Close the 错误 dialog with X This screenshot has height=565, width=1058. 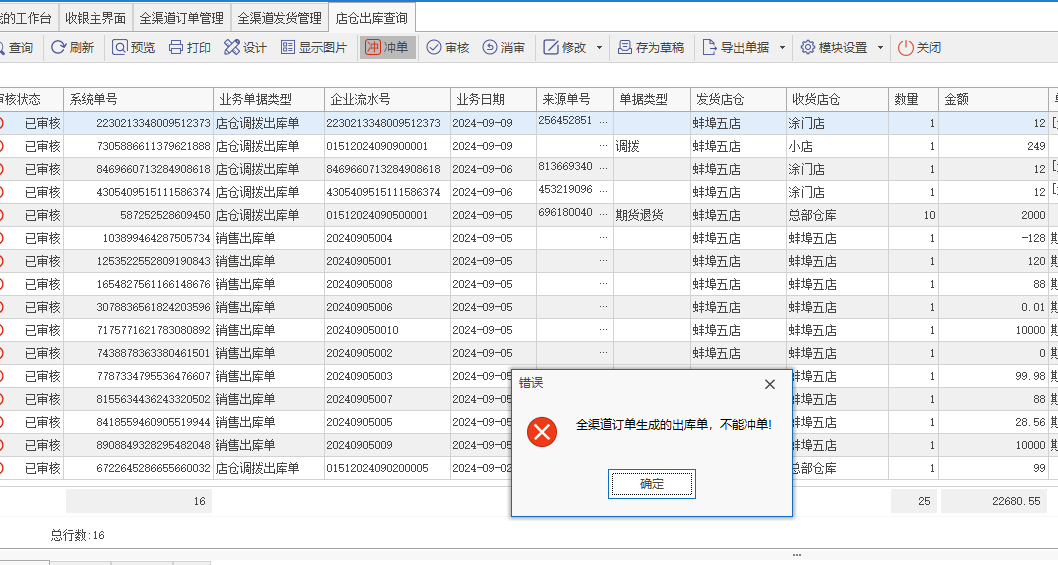point(770,384)
